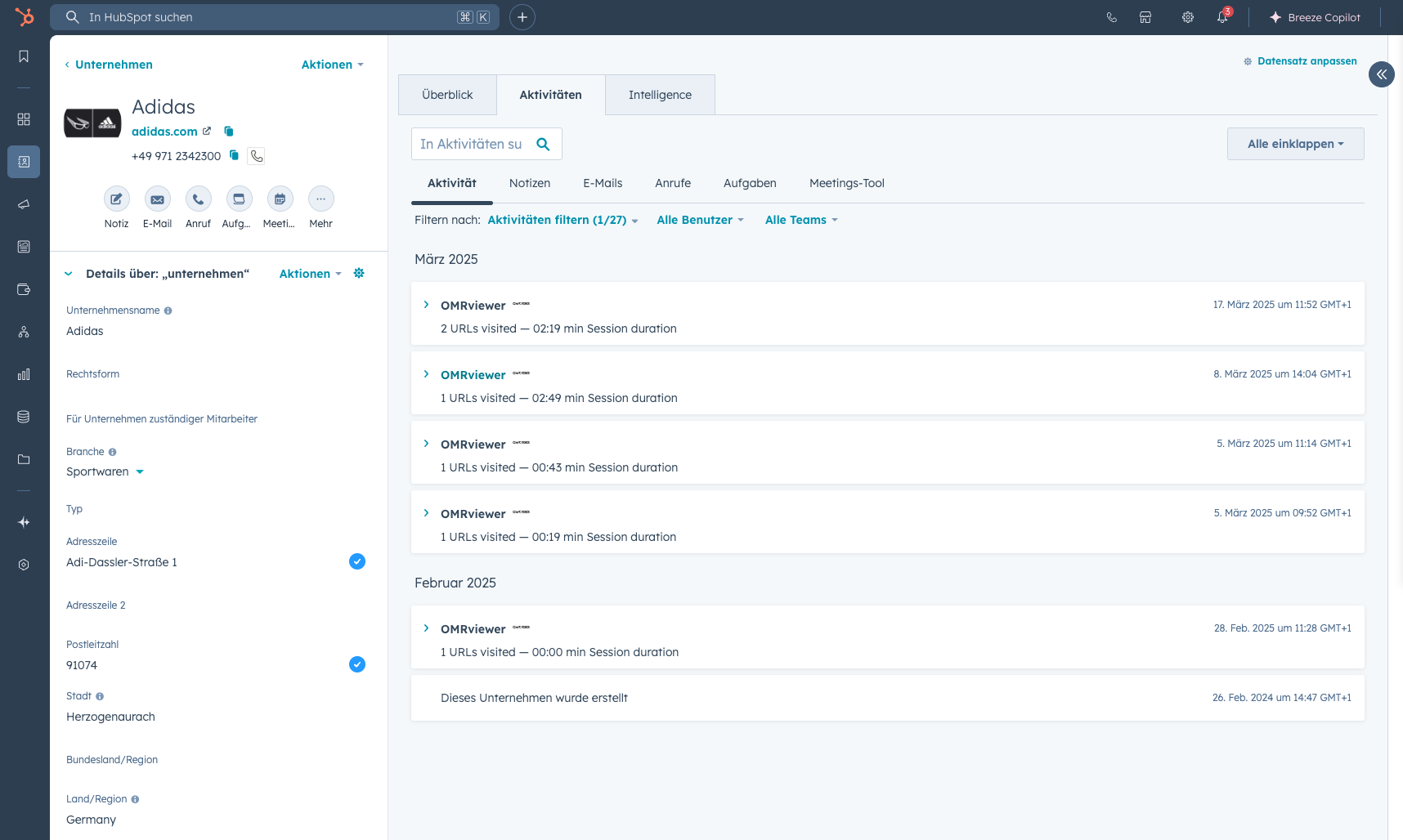This screenshot has height=840, width=1403.
Task: Open the Workspaces grid icon in sidebar
Action: click(x=23, y=119)
